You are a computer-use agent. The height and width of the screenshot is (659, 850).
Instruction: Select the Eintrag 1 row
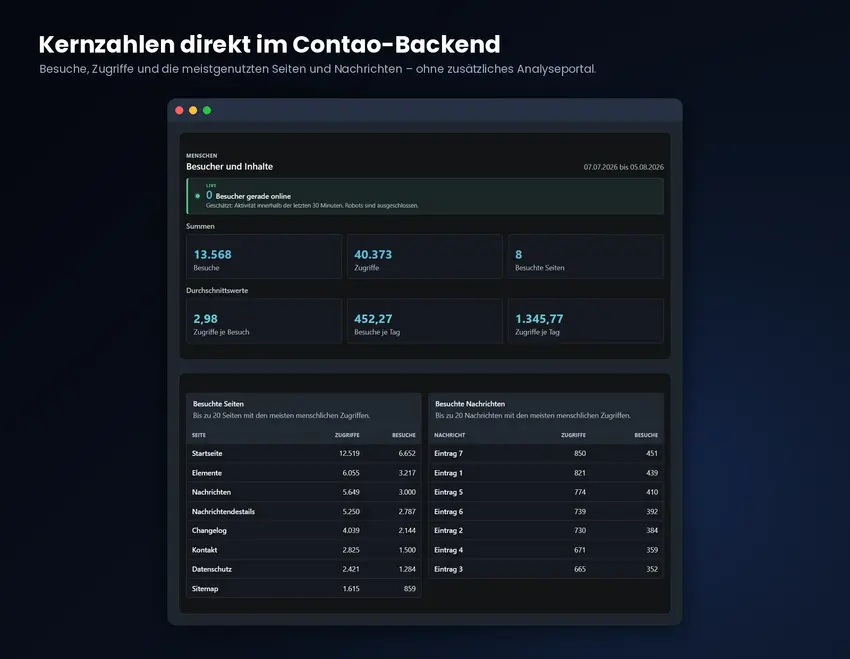[546, 473]
